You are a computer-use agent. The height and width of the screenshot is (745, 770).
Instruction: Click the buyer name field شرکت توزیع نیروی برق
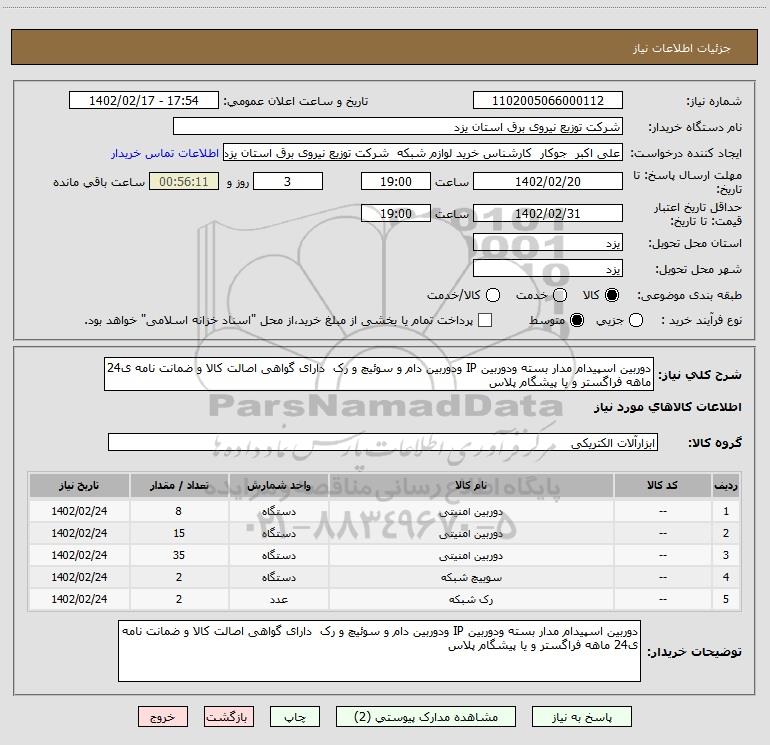click(398, 127)
